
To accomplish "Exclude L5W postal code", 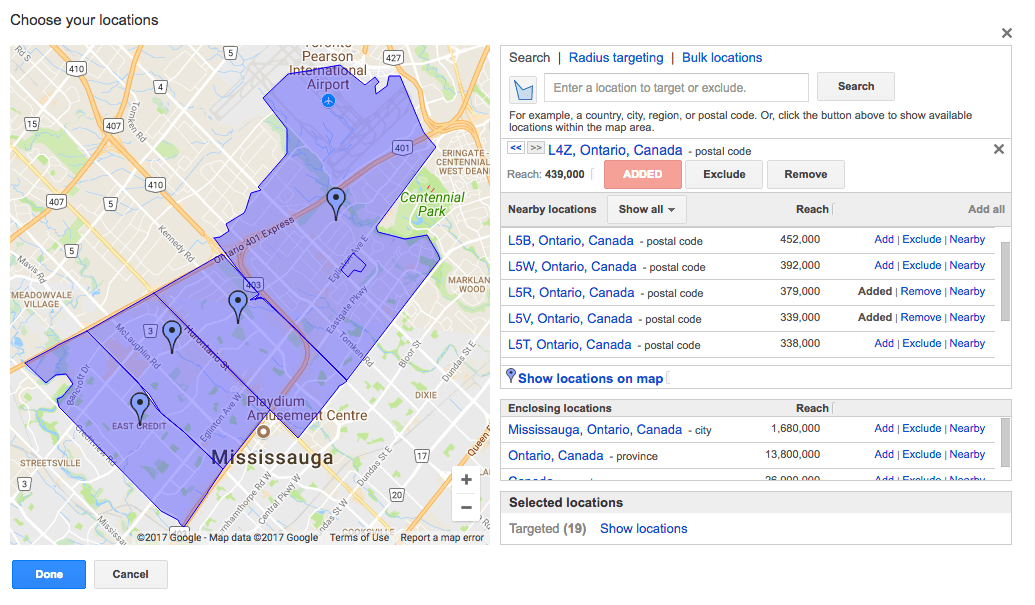I will pos(921,265).
